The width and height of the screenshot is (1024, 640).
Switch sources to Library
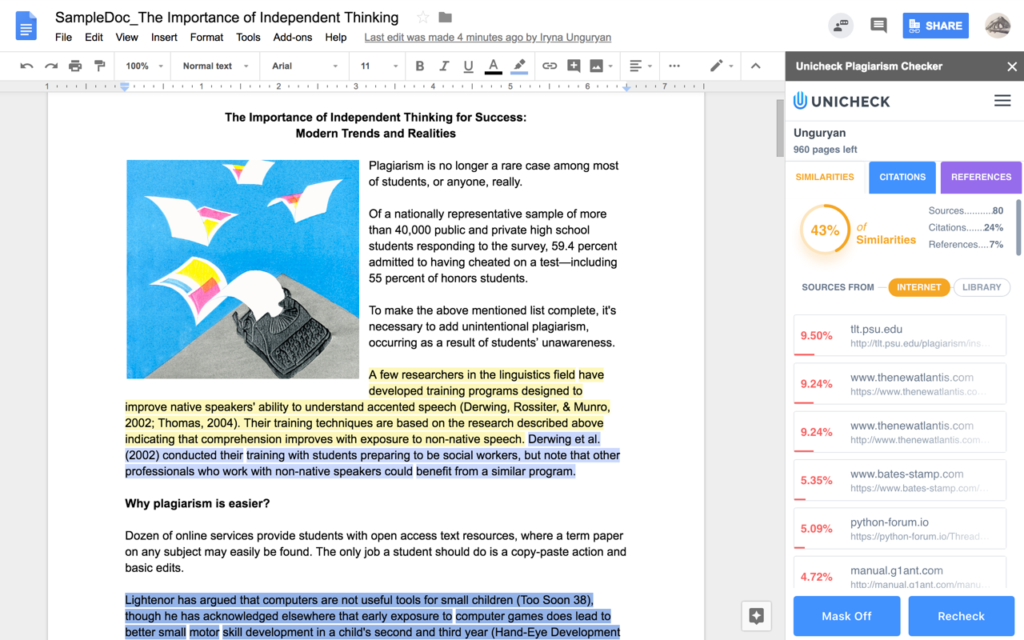click(981, 287)
